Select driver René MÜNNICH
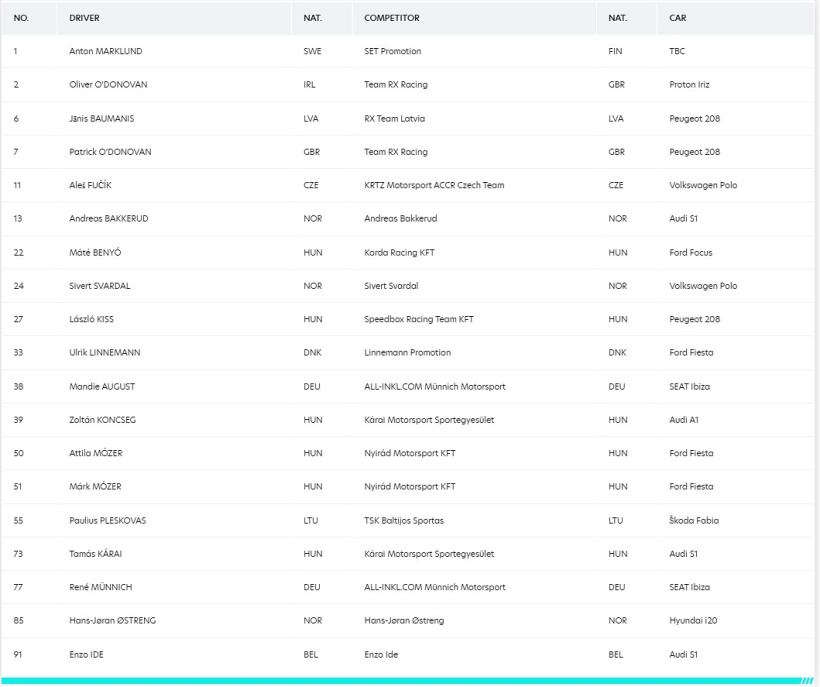The height and width of the screenshot is (687, 820). pos(101,587)
